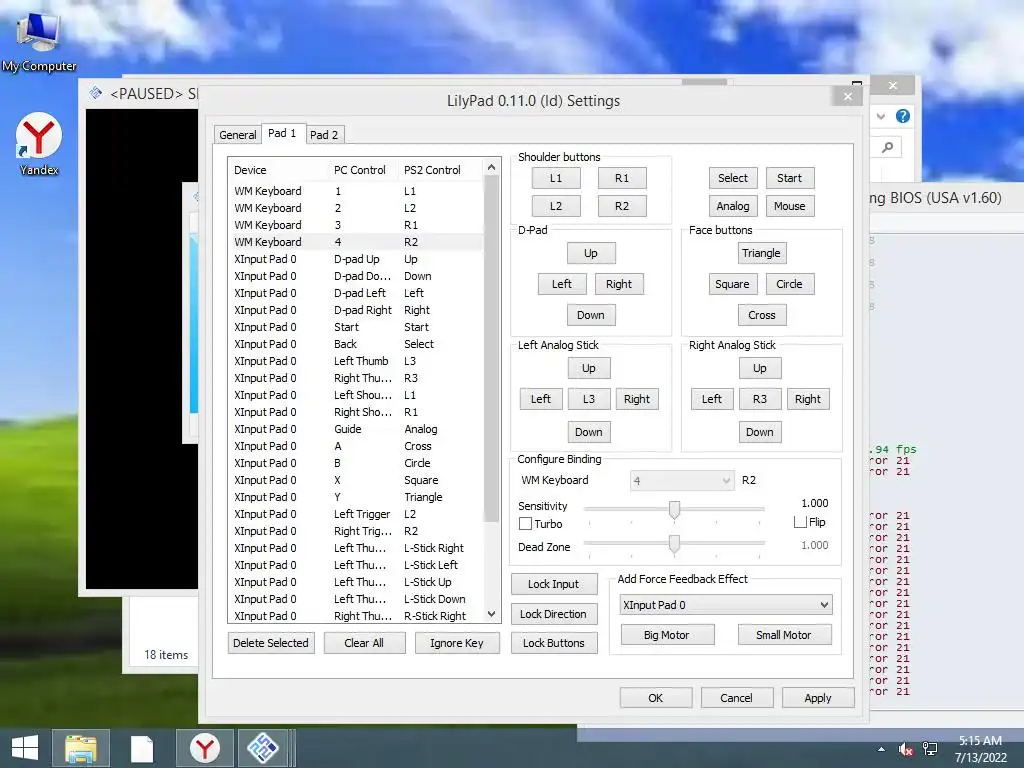Switch to the Pad 2 tab
Screen dimensions: 1024x768
[x=324, y=135]
